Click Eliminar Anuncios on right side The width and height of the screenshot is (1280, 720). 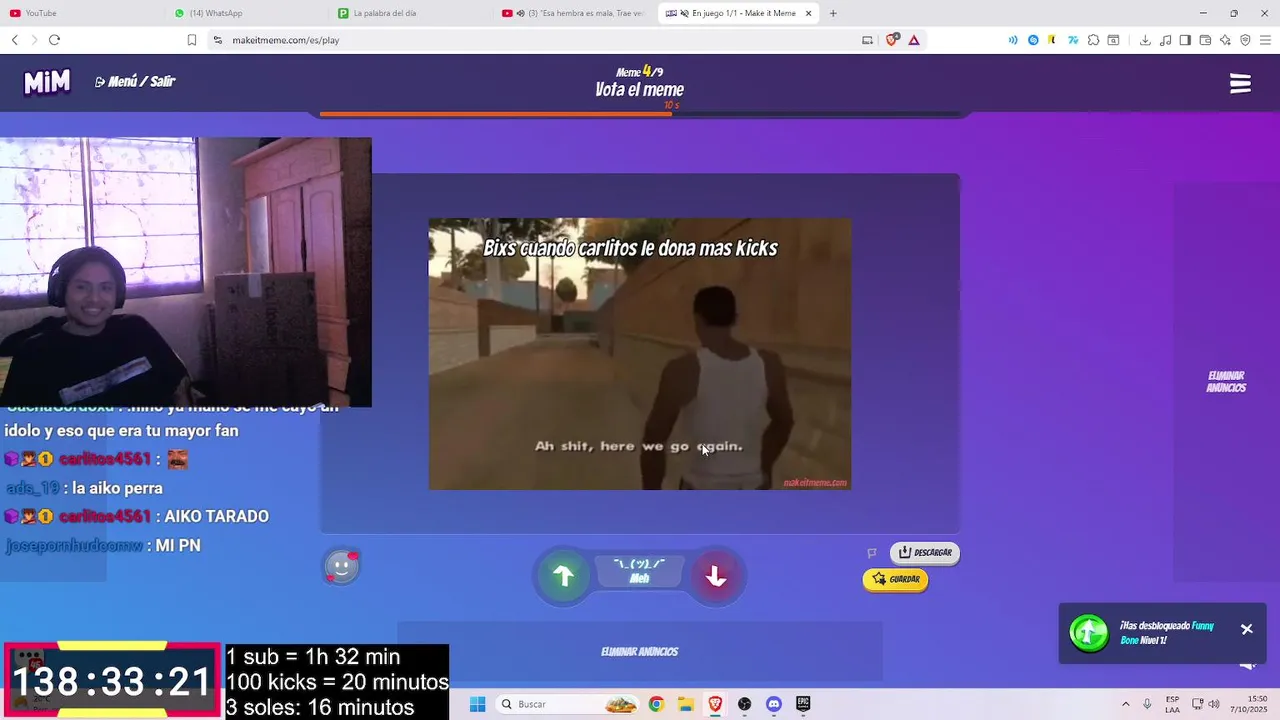pos(1226,382)
